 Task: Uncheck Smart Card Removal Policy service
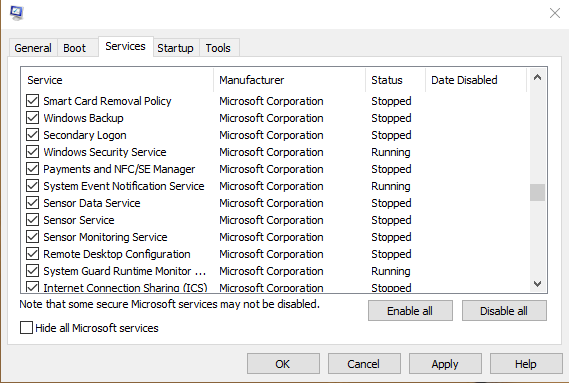pos(33,101)
